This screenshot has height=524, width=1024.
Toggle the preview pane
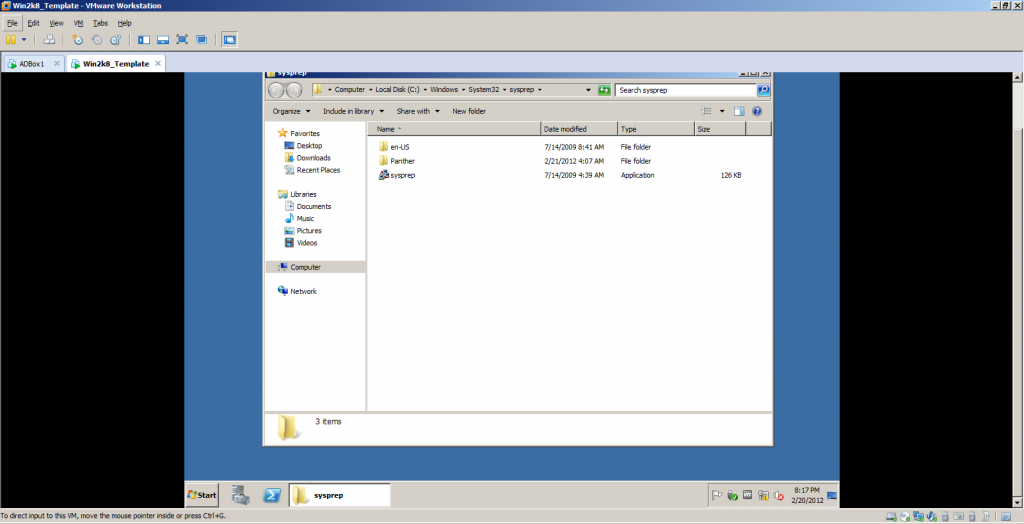739,111
